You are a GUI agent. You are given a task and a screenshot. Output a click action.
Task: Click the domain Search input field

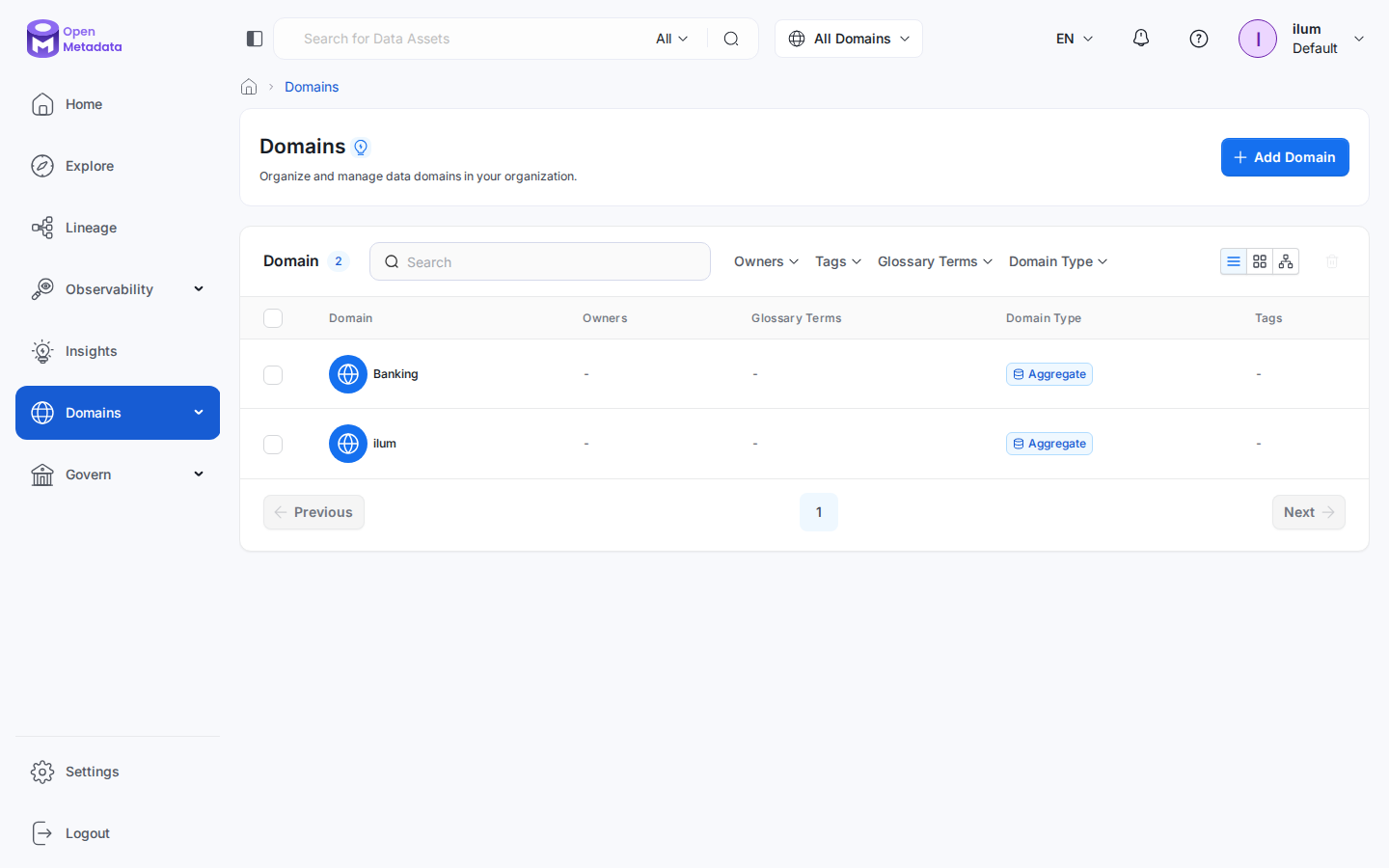(540, 261)
